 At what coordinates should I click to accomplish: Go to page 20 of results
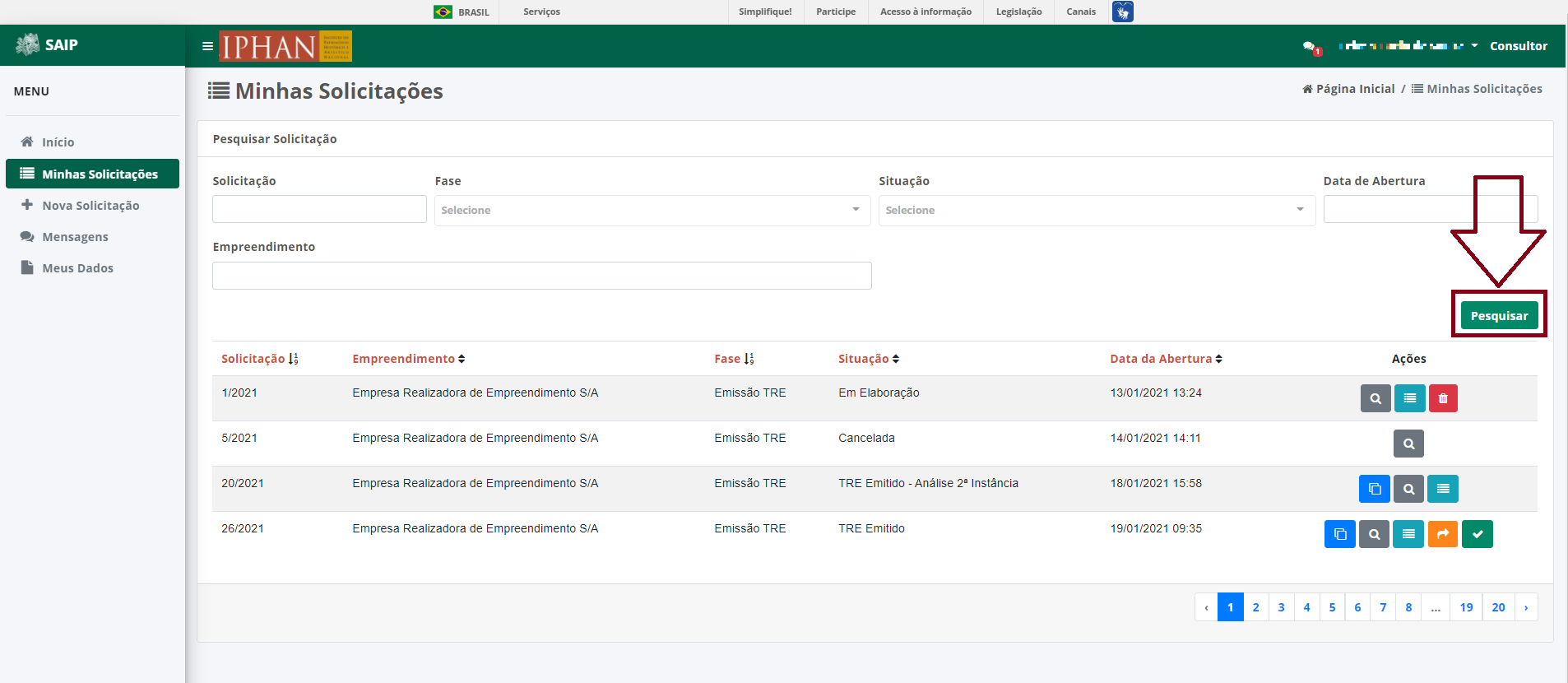click(1498, 607)
